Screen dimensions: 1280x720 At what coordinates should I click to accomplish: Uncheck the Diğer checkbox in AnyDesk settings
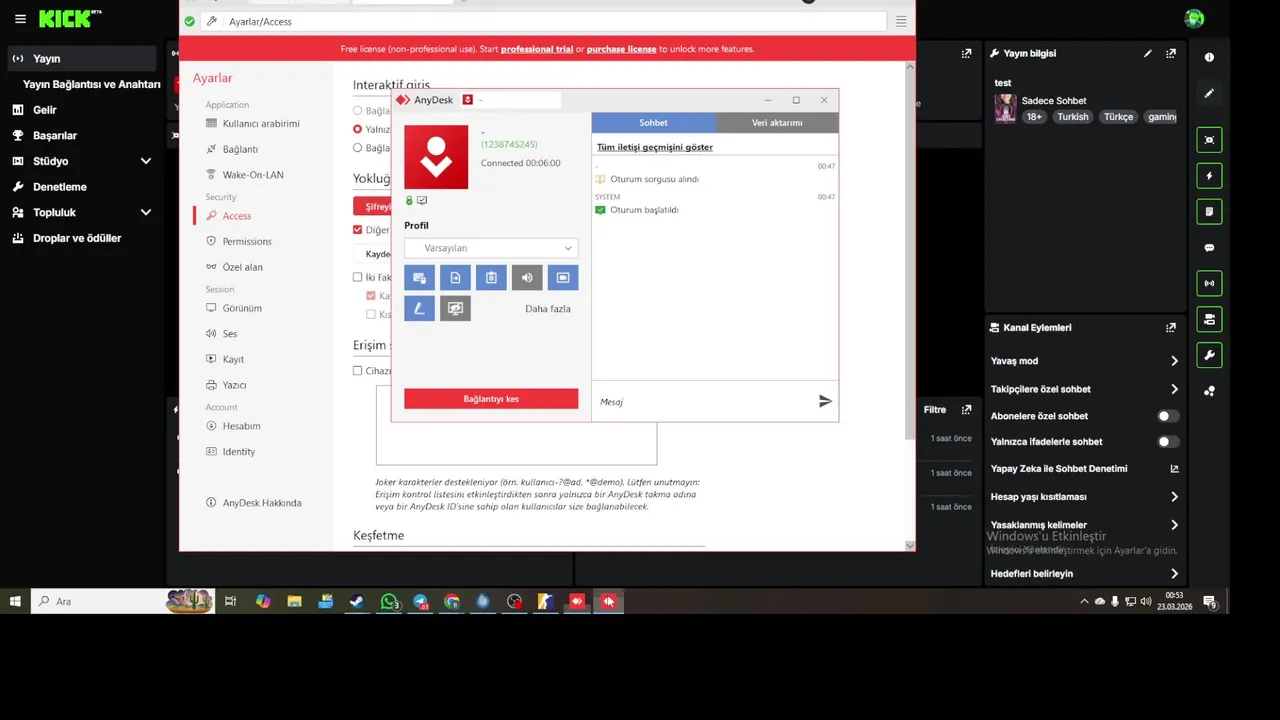pos(357,230)
